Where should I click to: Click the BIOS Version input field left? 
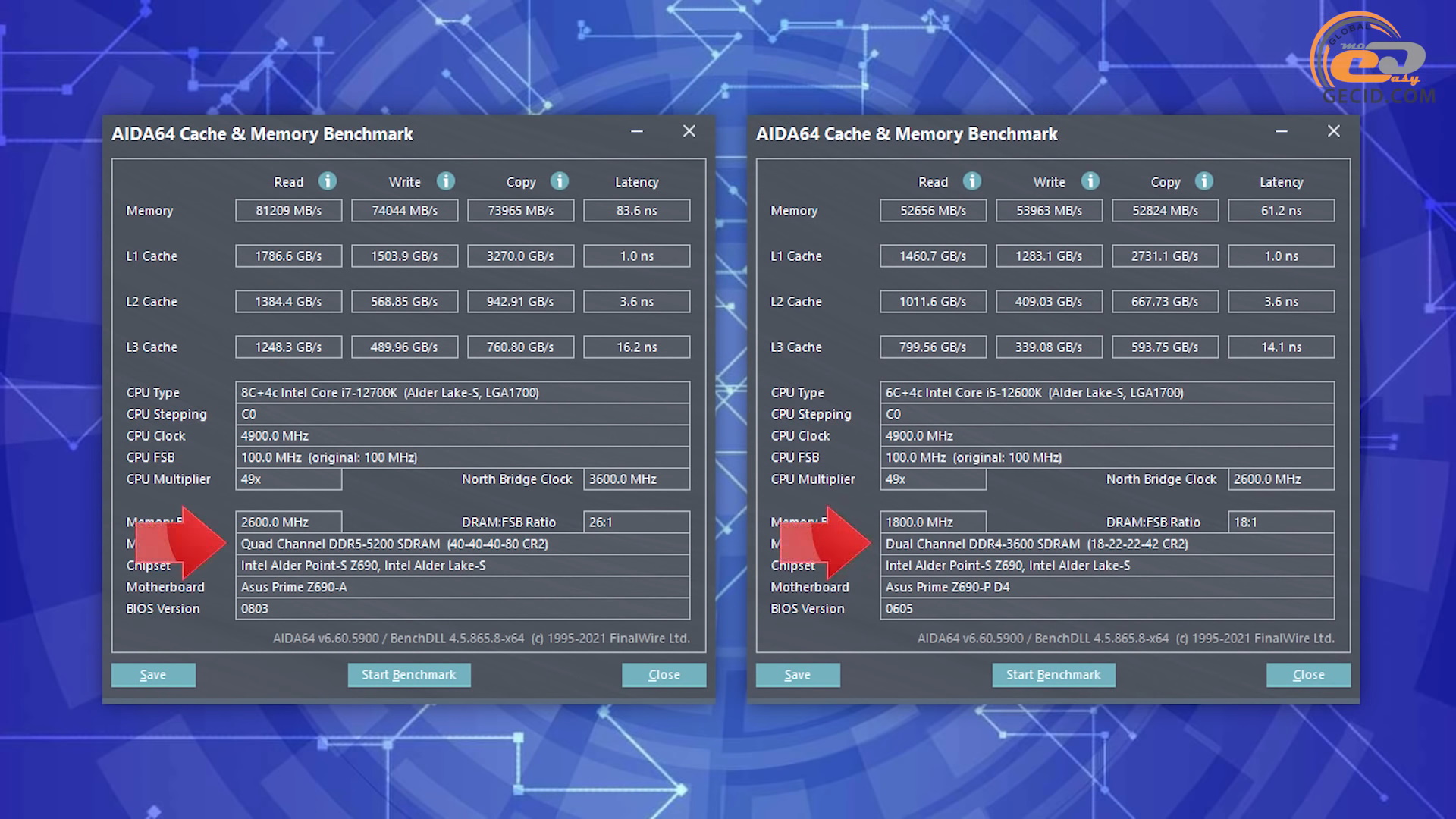coord(462,608)
